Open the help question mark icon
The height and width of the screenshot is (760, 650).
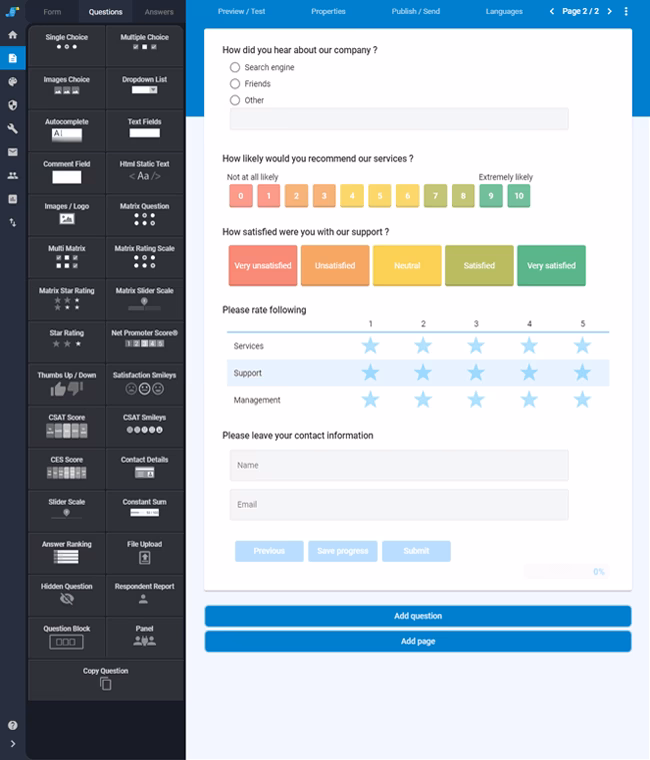tap(13, 725)
